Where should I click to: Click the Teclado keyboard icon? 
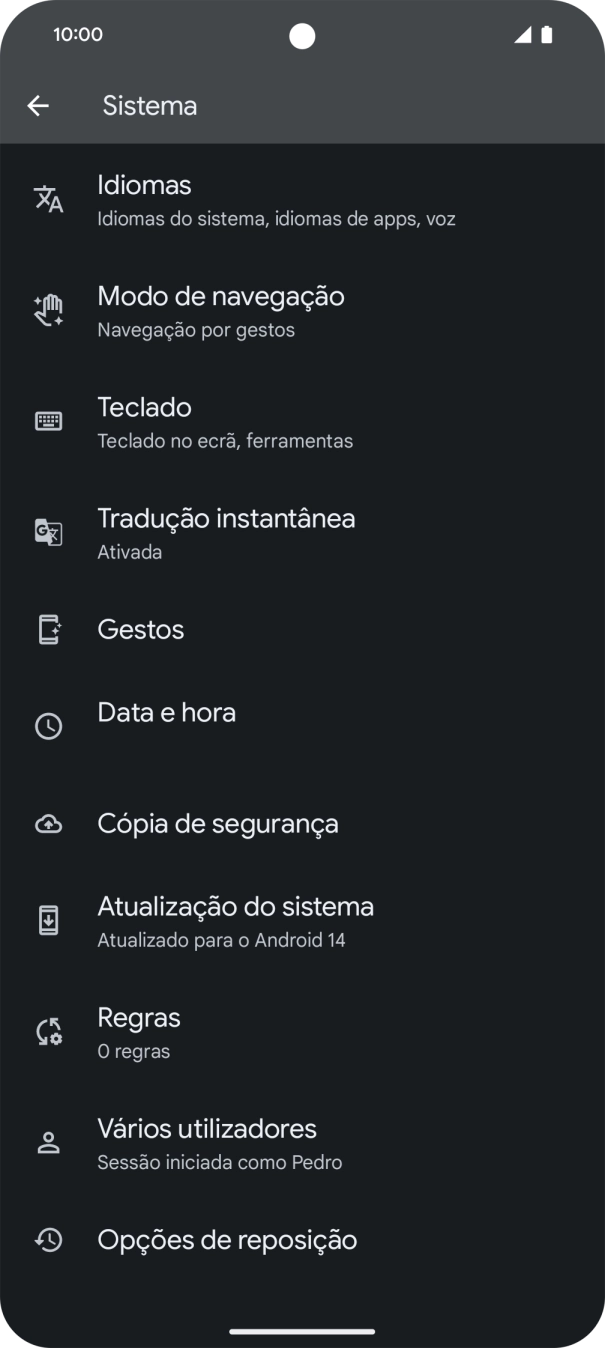tap(48, 421)
